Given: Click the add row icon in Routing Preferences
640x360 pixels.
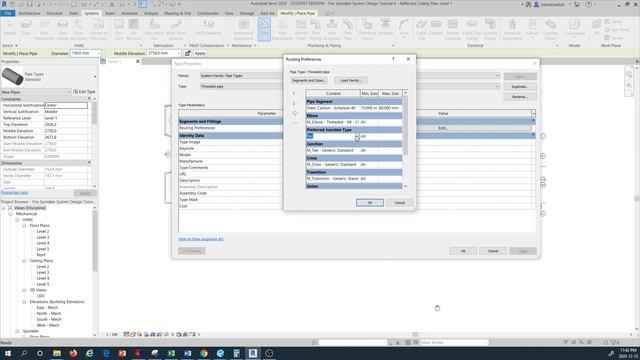Looking at the screenshot, I should click(295, 113).
